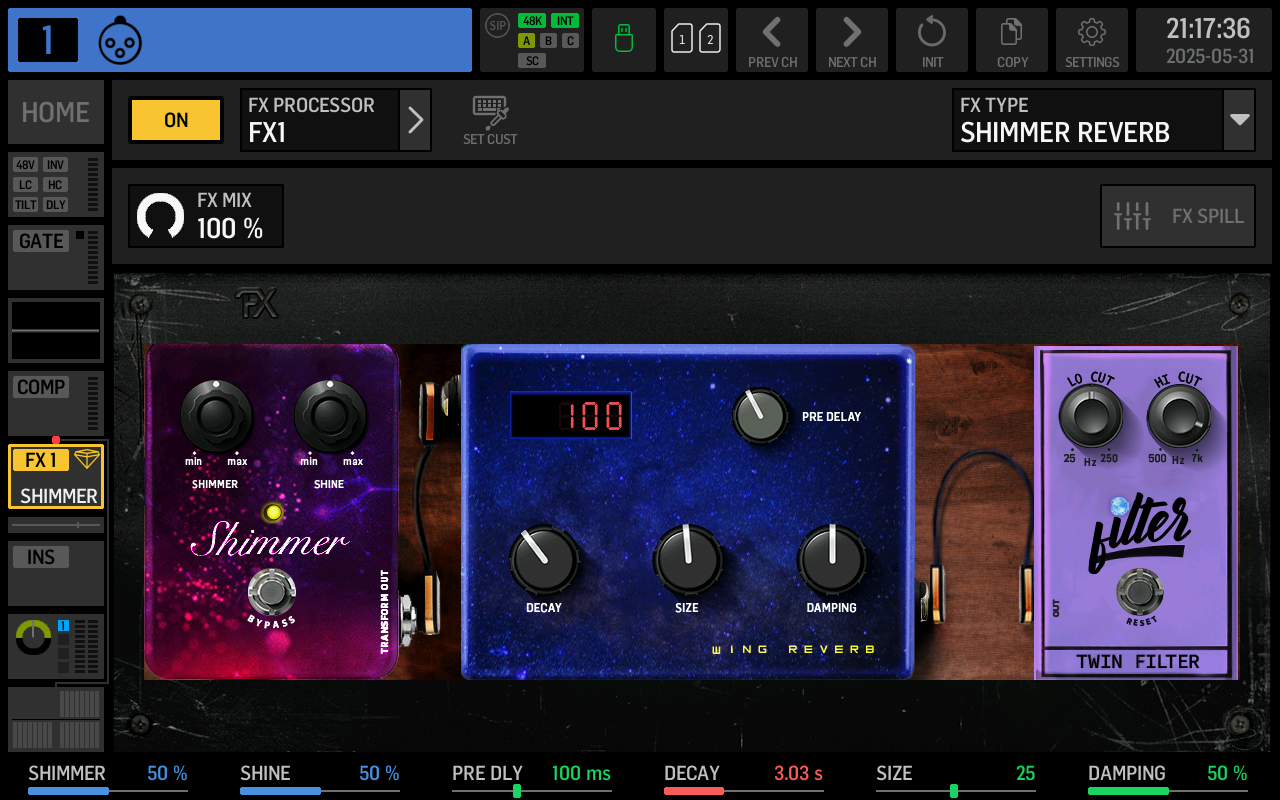This screenshot has width=1280, height=800.
Task: Click the INIT reset icon
Action: 931,39
